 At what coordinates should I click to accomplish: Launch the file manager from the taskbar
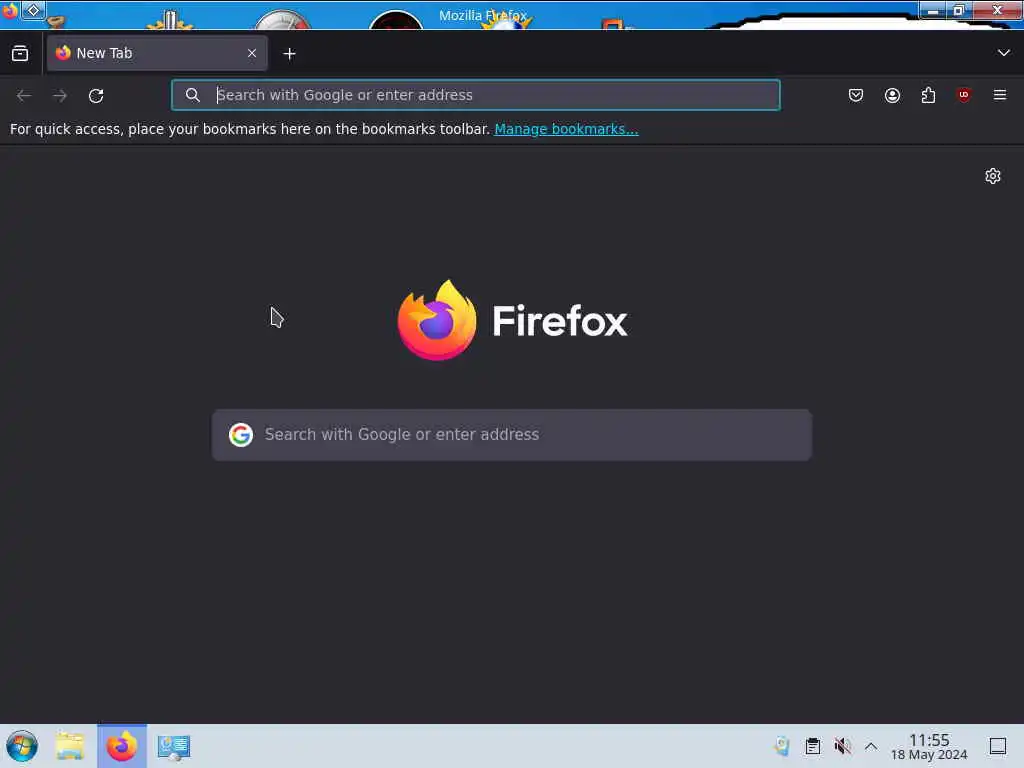(70, 746)
